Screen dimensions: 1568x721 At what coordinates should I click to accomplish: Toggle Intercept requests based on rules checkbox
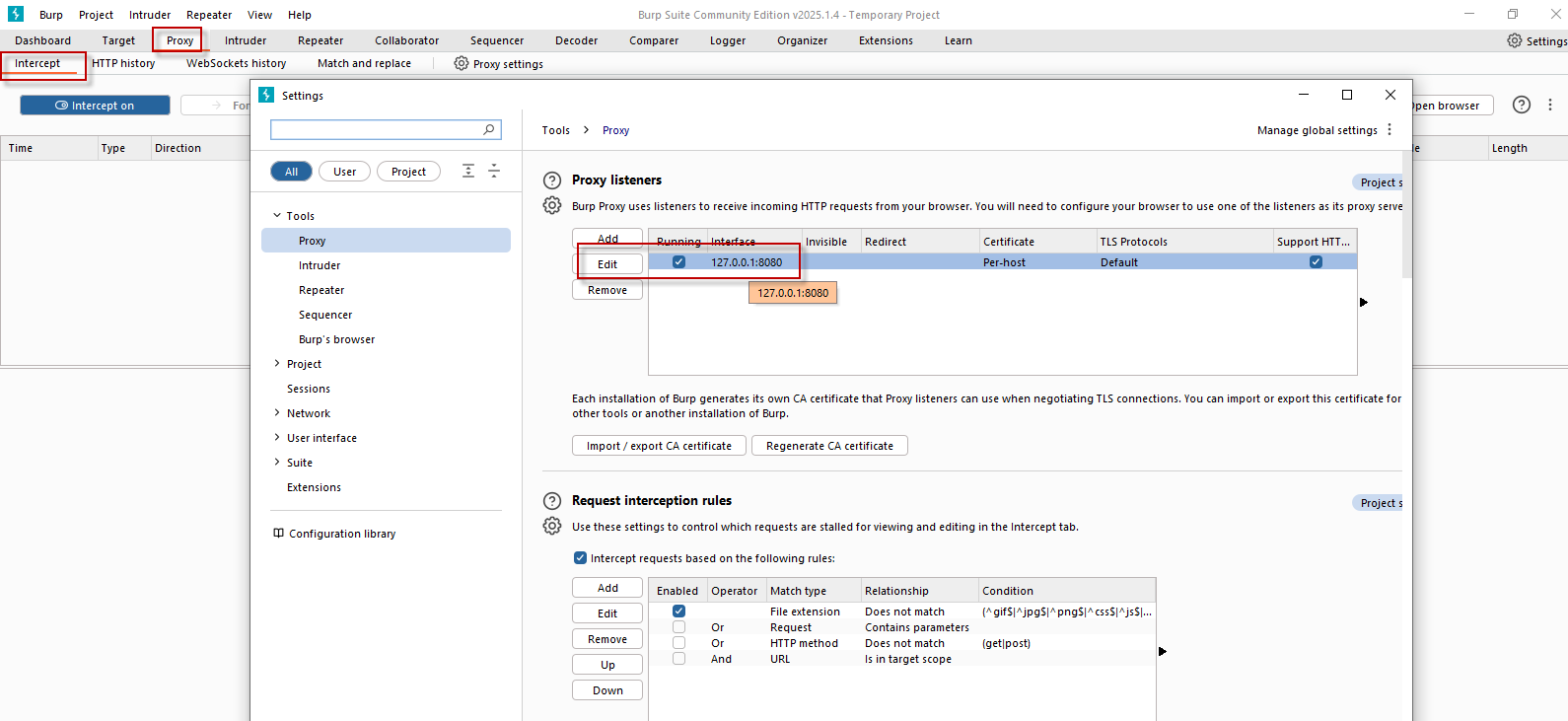[580, 557]
